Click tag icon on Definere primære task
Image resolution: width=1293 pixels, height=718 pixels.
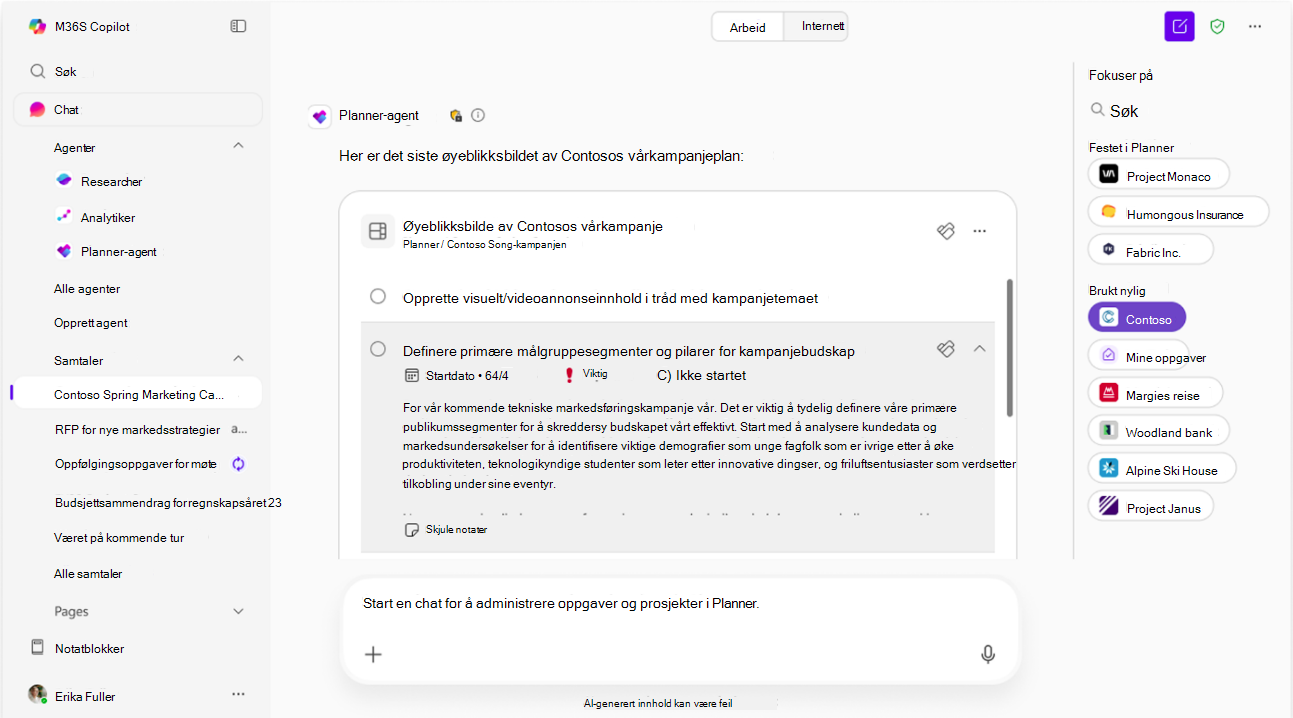tap(946, 349)
